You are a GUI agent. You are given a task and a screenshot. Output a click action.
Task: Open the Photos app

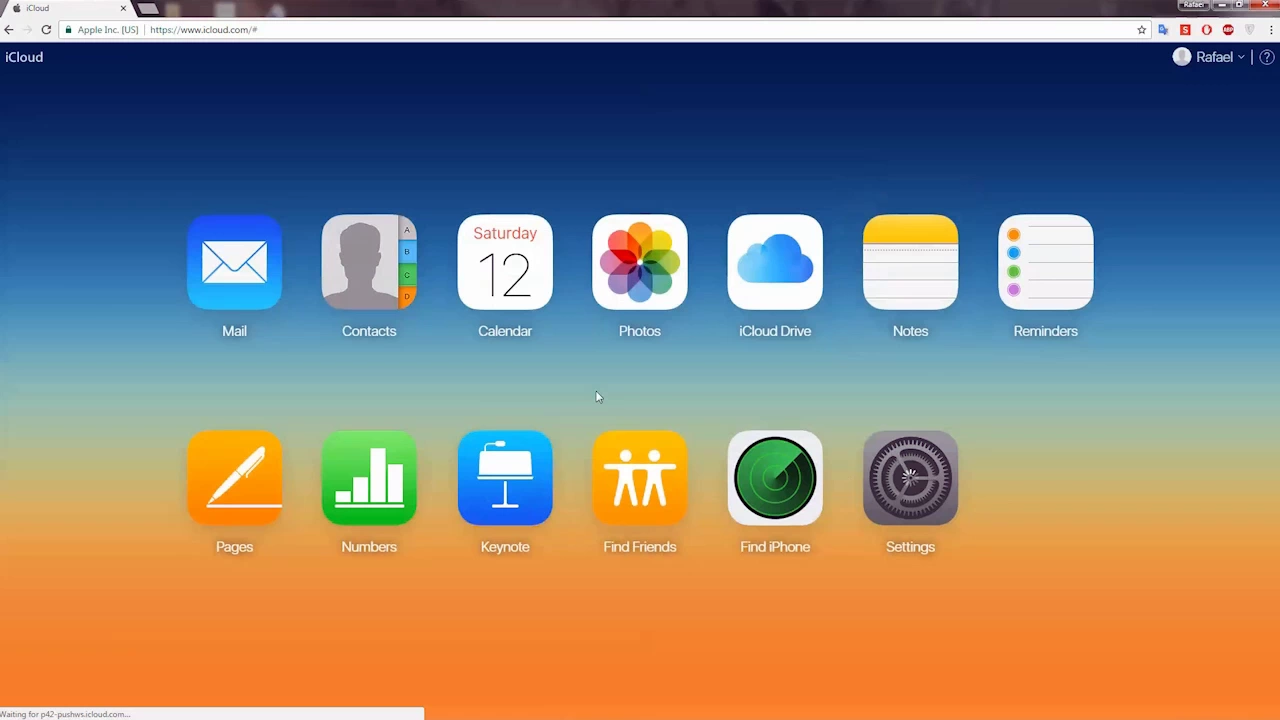(x=640, y=262)
